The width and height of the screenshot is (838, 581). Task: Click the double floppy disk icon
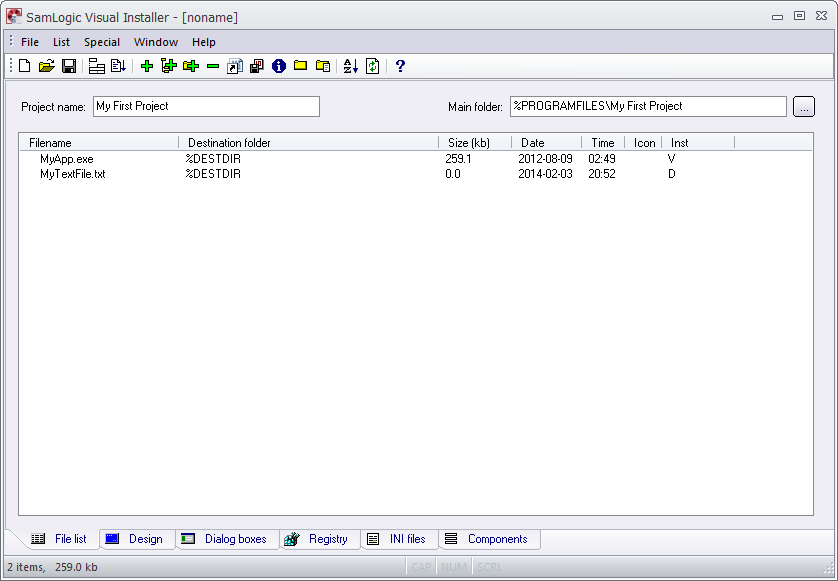tap(257, 66)
